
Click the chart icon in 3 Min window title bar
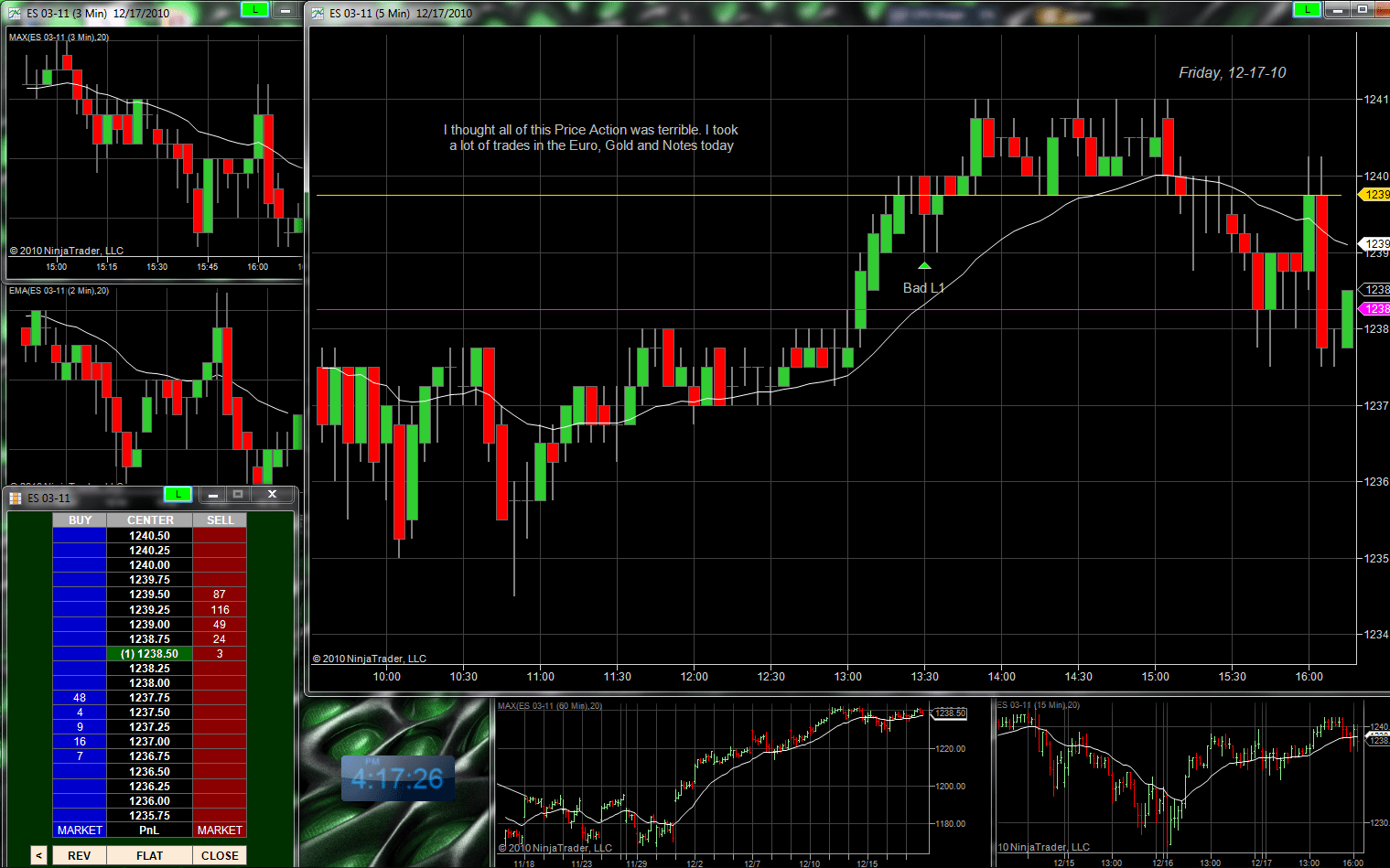click(x=15, y=13)
